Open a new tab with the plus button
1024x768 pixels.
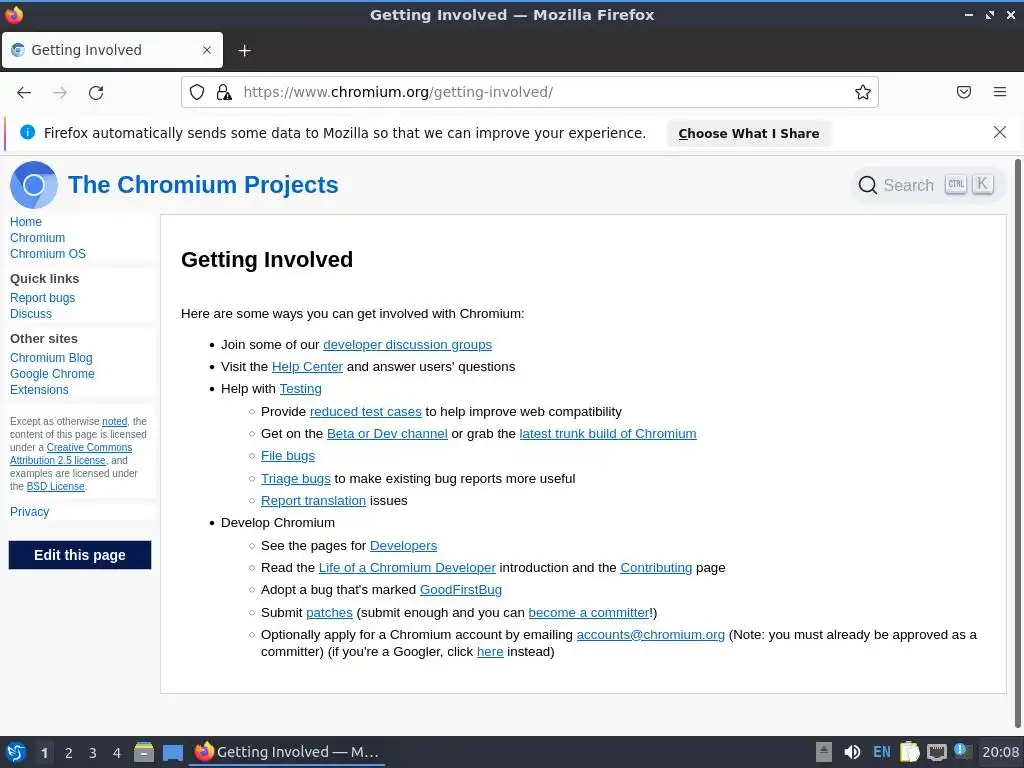(244, 50)
